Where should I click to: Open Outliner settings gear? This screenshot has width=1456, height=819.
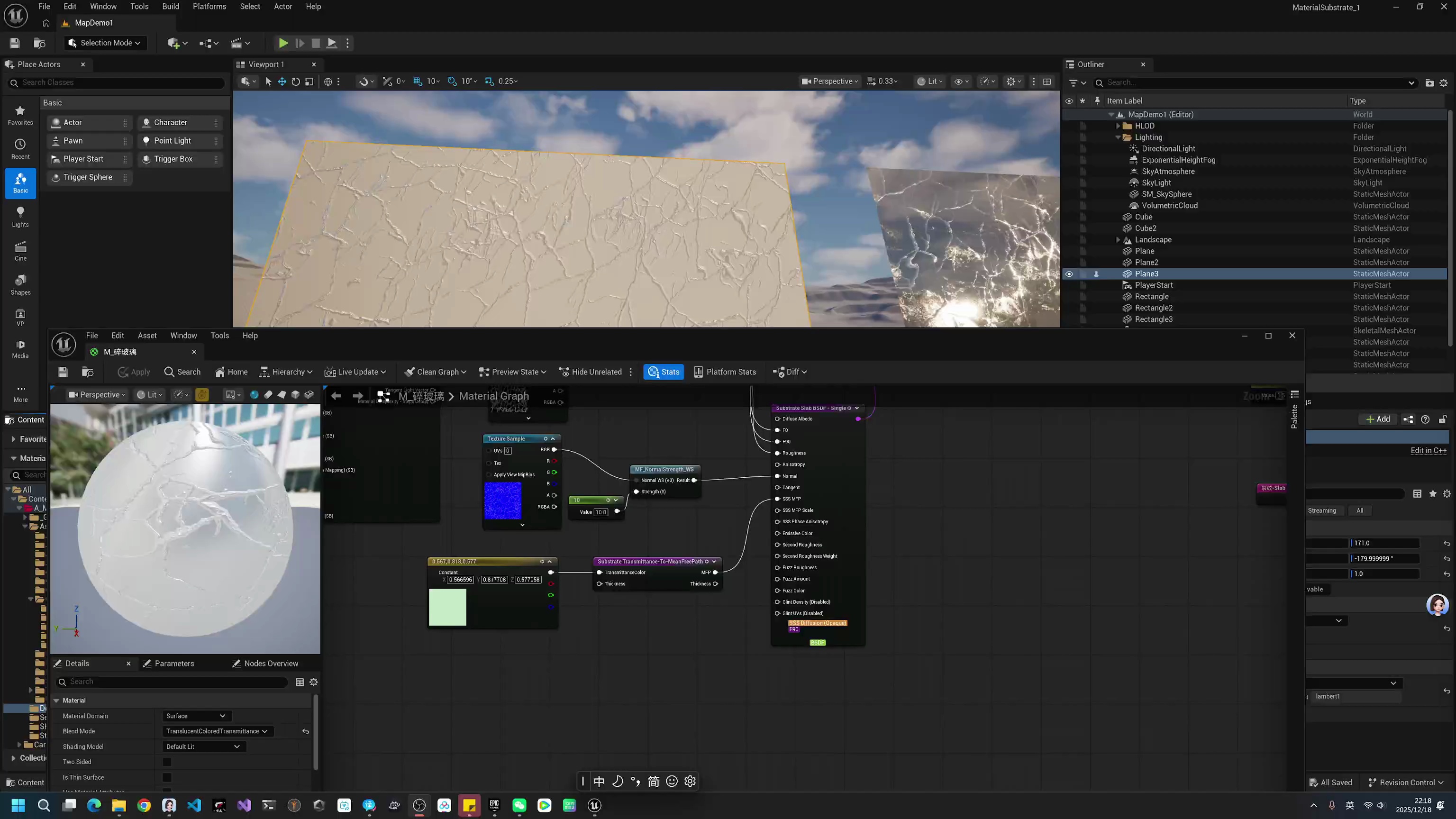1444,82
